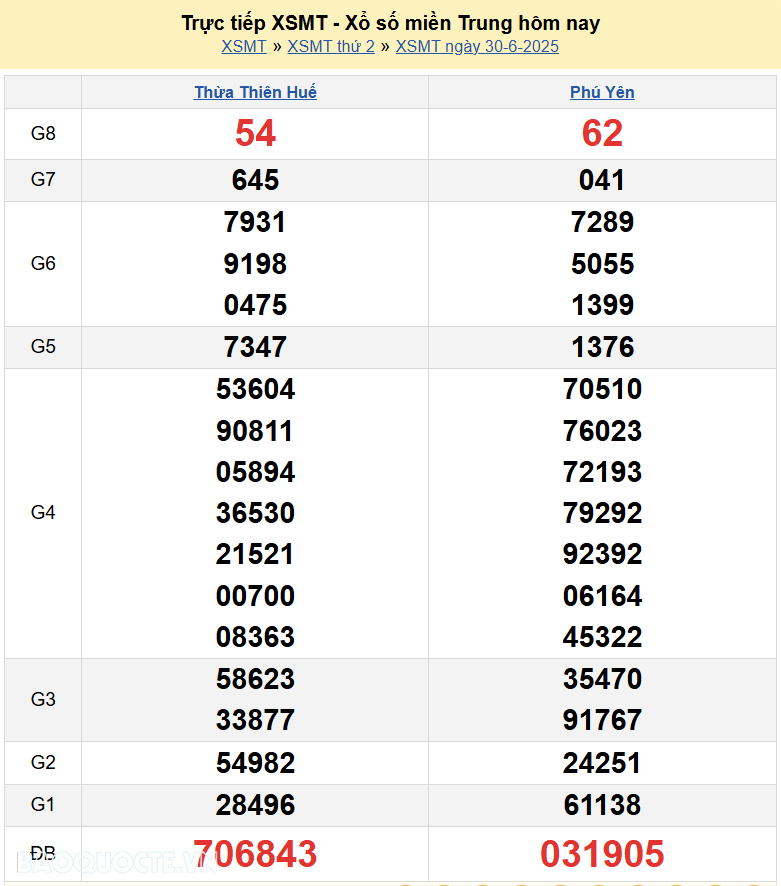Viewport: 781px width, 886px height.
Task: Select the G3 number 58623
Action: 255,679
